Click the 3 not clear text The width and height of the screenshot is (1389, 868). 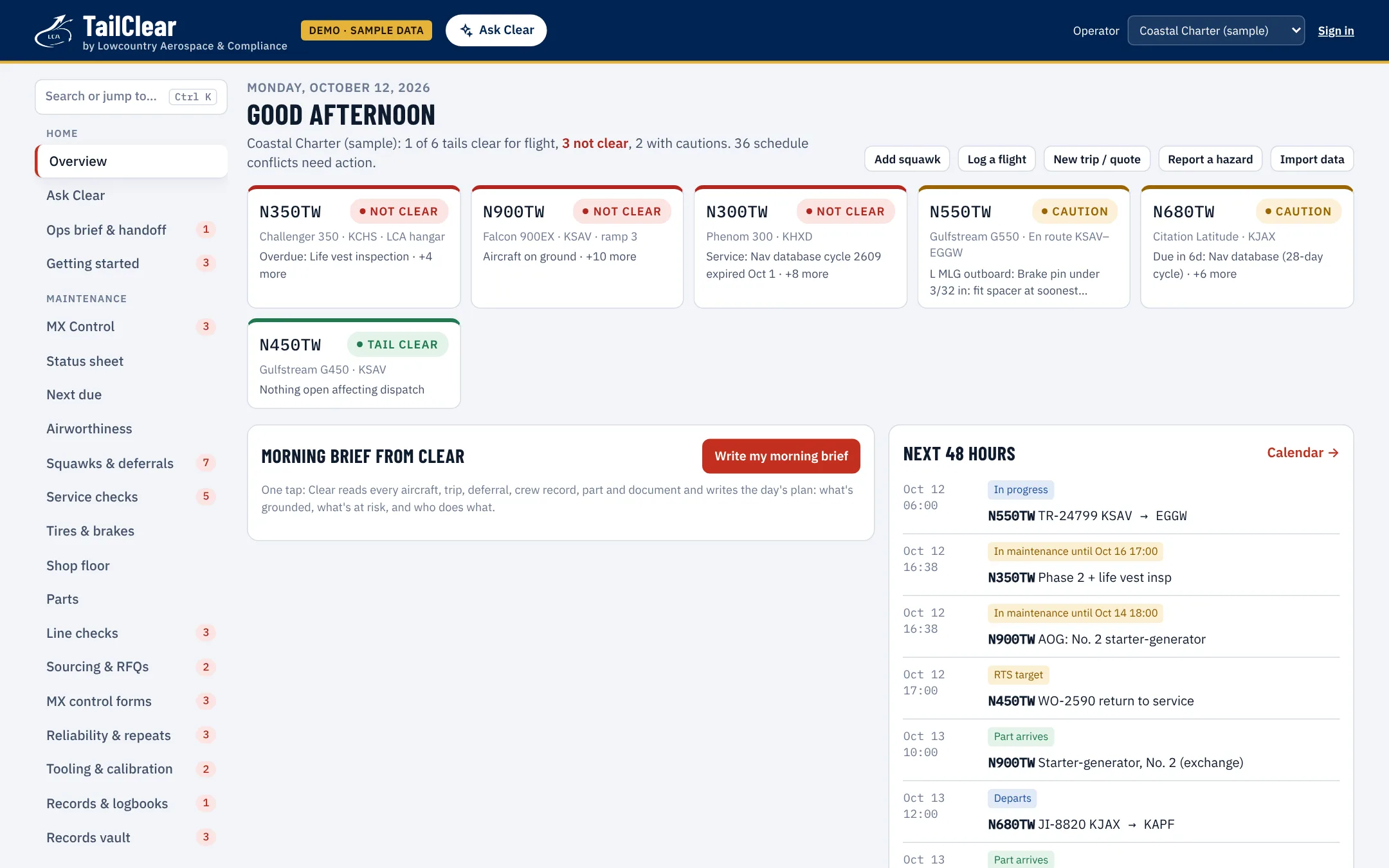(595, 143)
